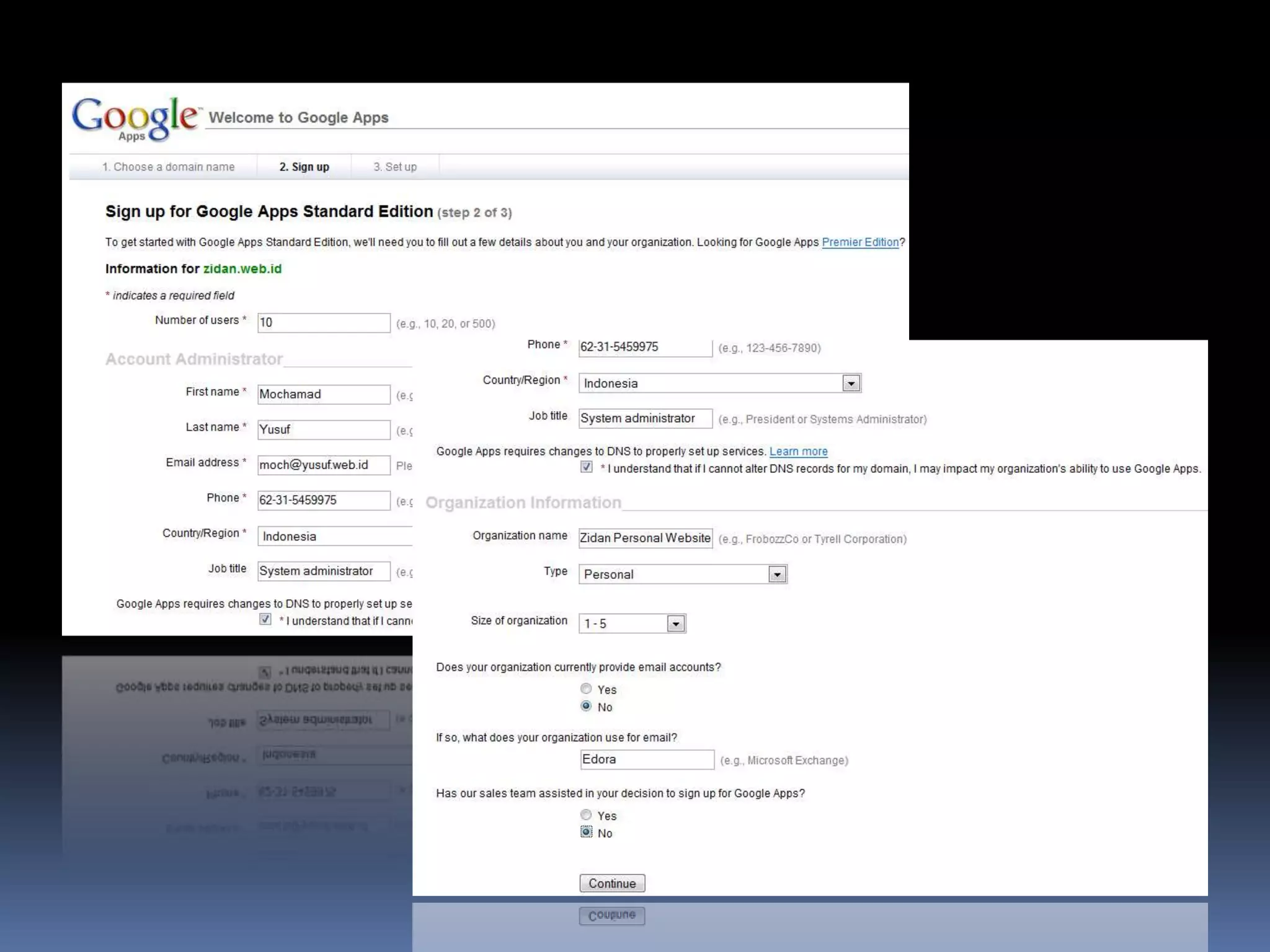The height and width of the screenshot is (952, 1270).
Task: Open the DNS 'Learn more' link
Action: click(x=798, y=452)
